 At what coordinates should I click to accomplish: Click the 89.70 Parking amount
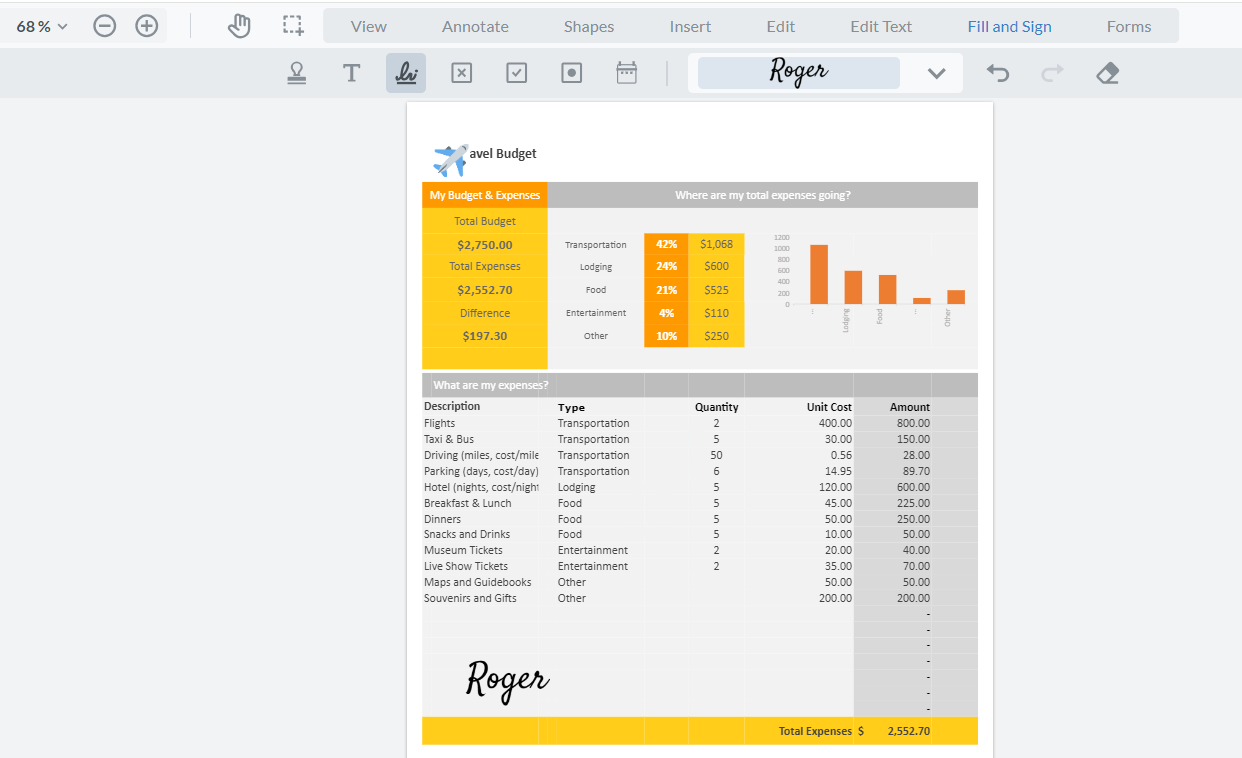coord(916,471)
